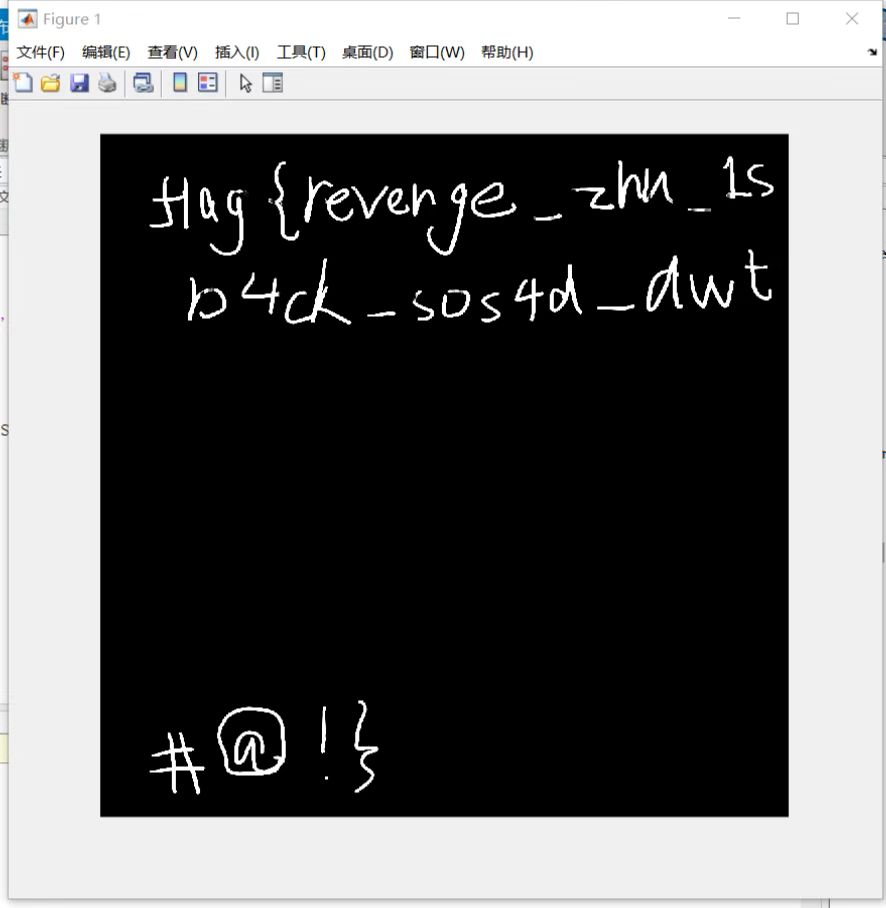This screenshot has height=908, width=886.
Task: Click the Link Plot toolbar icon
Action: [x=143, y=83]
